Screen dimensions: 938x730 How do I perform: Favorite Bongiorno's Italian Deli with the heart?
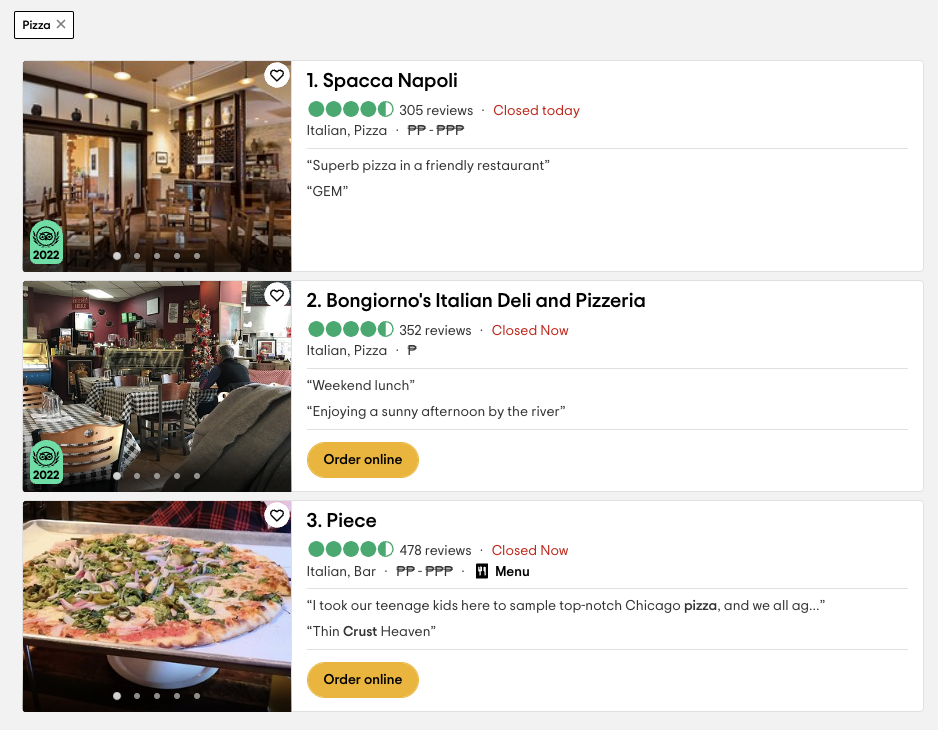coord(277,295)
